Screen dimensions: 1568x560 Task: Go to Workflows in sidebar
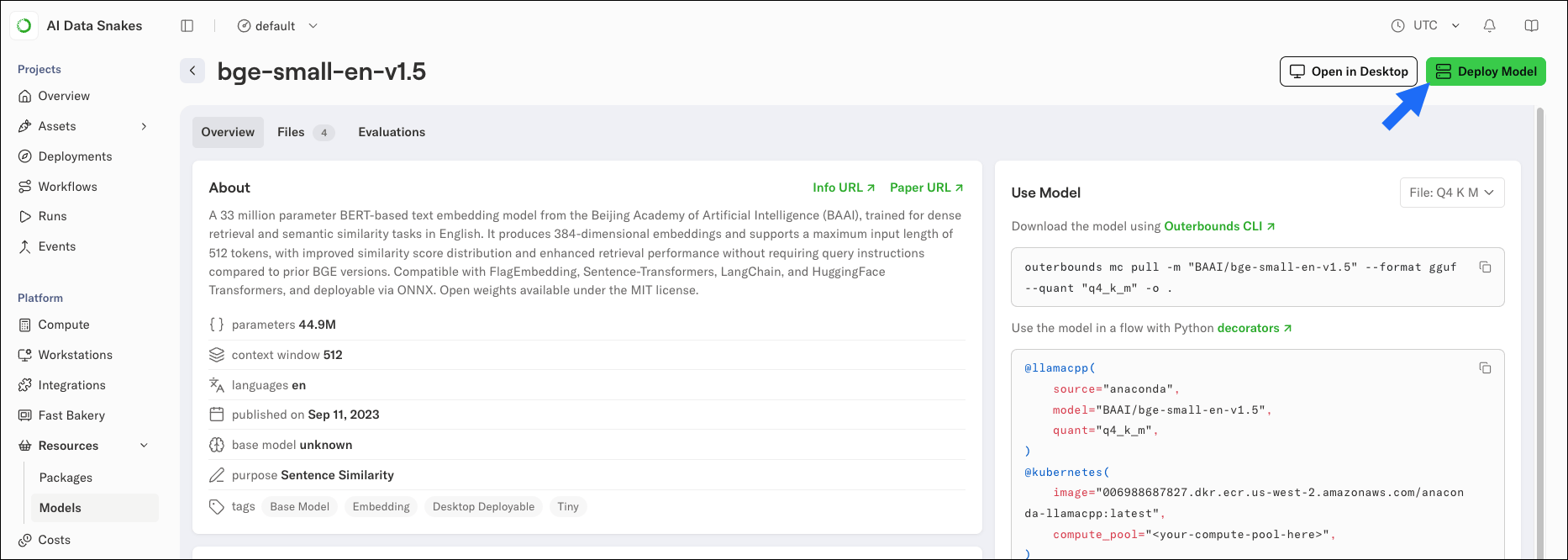coord(67,187)
